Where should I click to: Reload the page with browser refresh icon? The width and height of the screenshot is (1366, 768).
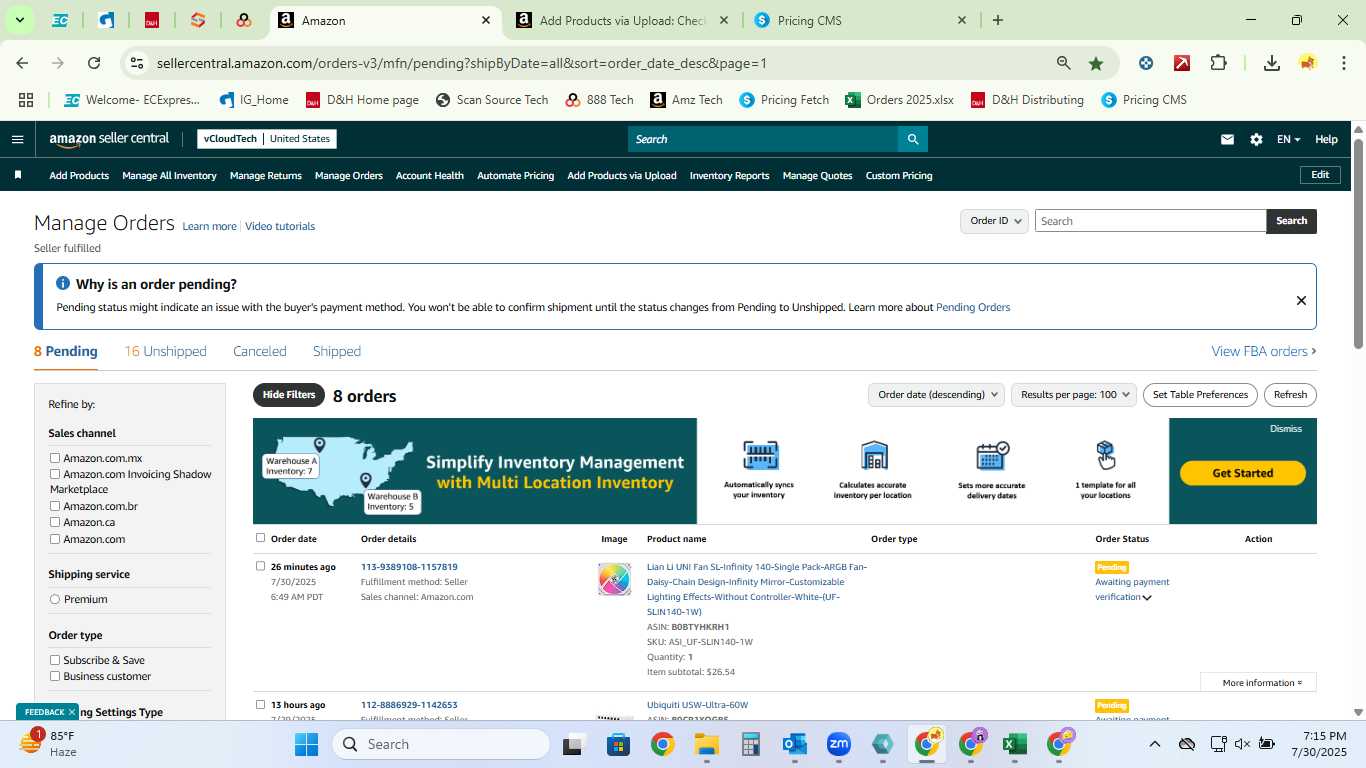click(x=94, y=63)
